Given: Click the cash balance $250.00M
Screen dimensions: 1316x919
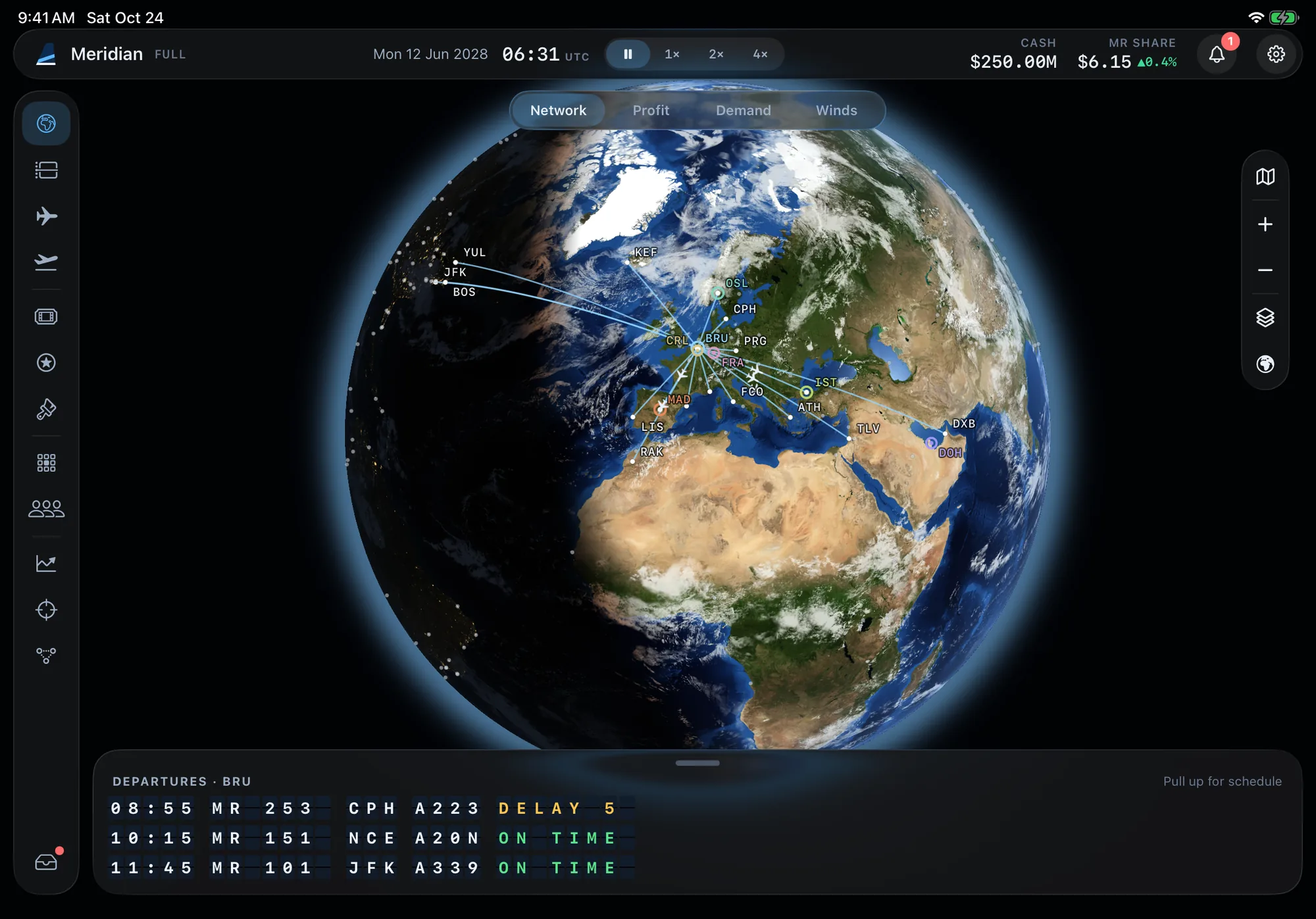Looking at the screenshot, I should coord(1013,62).
